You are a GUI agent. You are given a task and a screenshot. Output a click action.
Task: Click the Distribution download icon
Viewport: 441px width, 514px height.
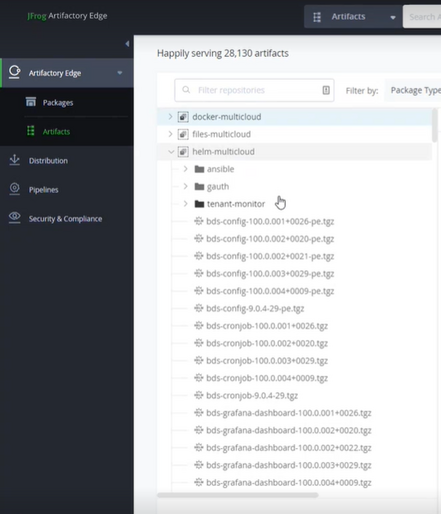point(14,160)
